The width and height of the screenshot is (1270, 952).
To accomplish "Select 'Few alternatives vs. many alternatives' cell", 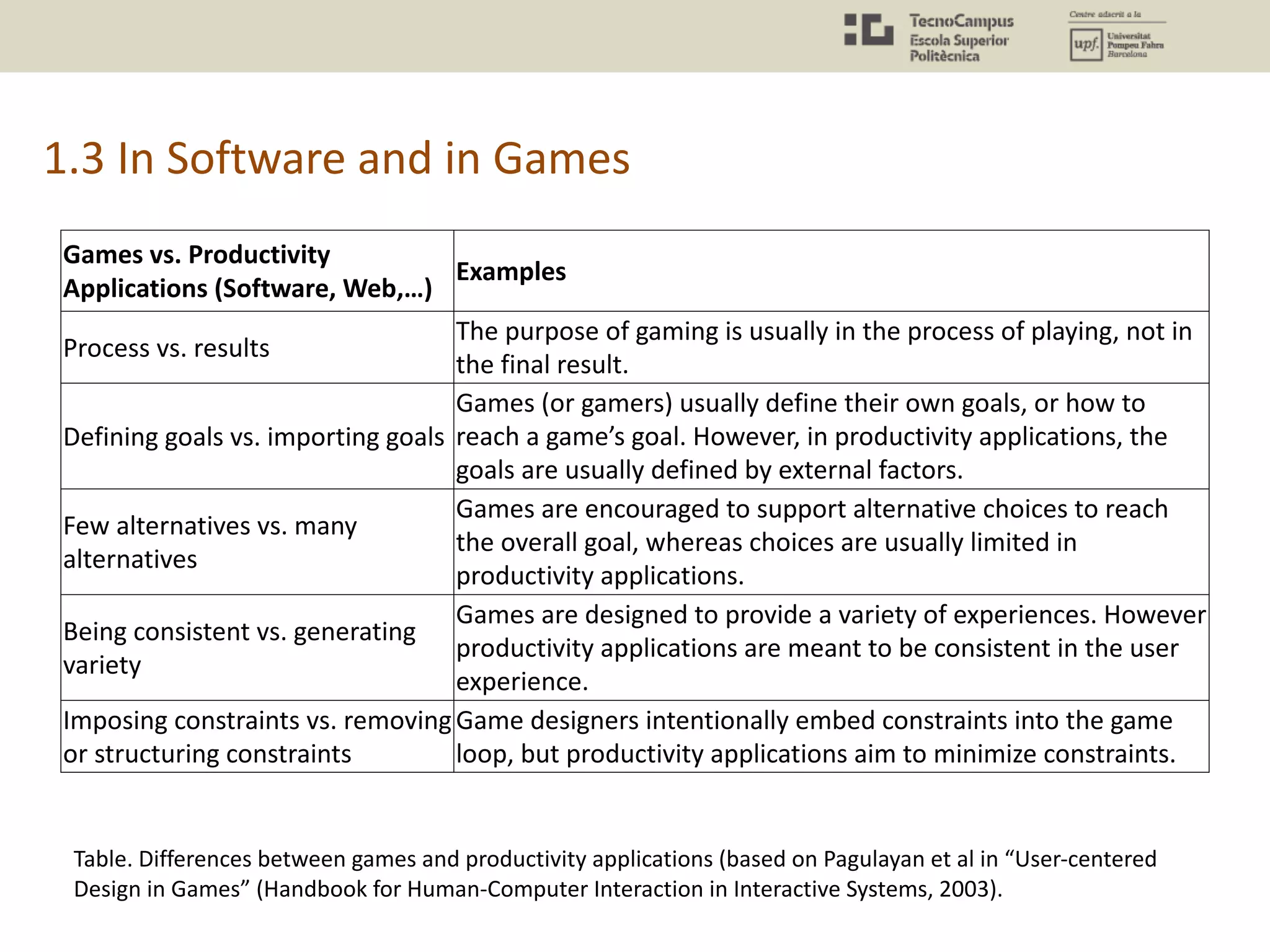I will click(x=257, y=542).
